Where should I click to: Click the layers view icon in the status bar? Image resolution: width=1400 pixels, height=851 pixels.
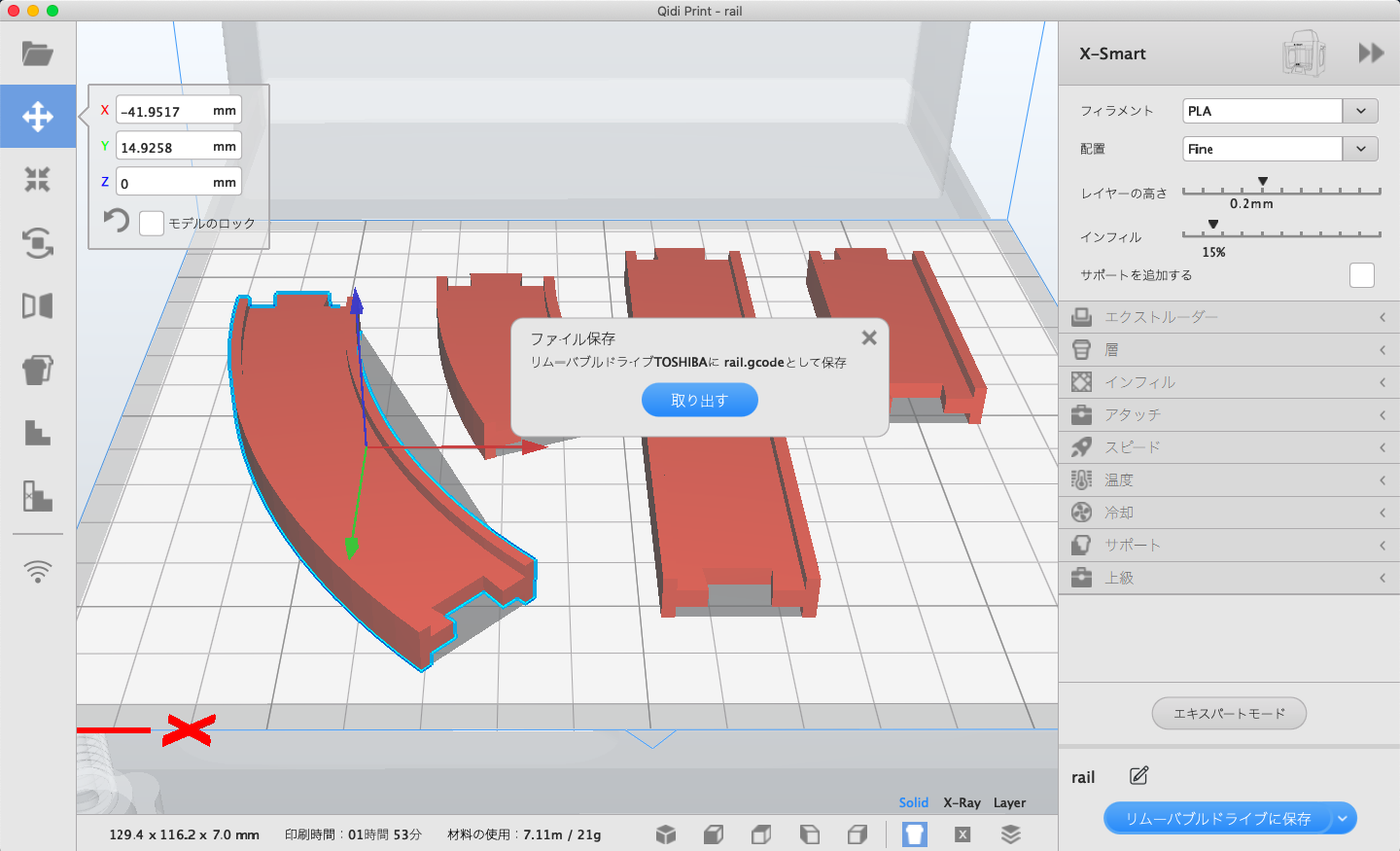click(1010, 834)
